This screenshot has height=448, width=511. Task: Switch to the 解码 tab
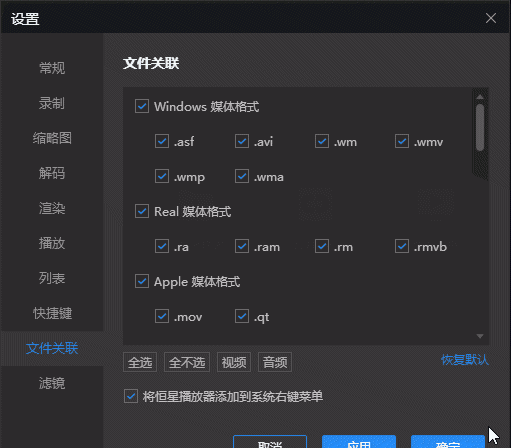coord(52,173)
